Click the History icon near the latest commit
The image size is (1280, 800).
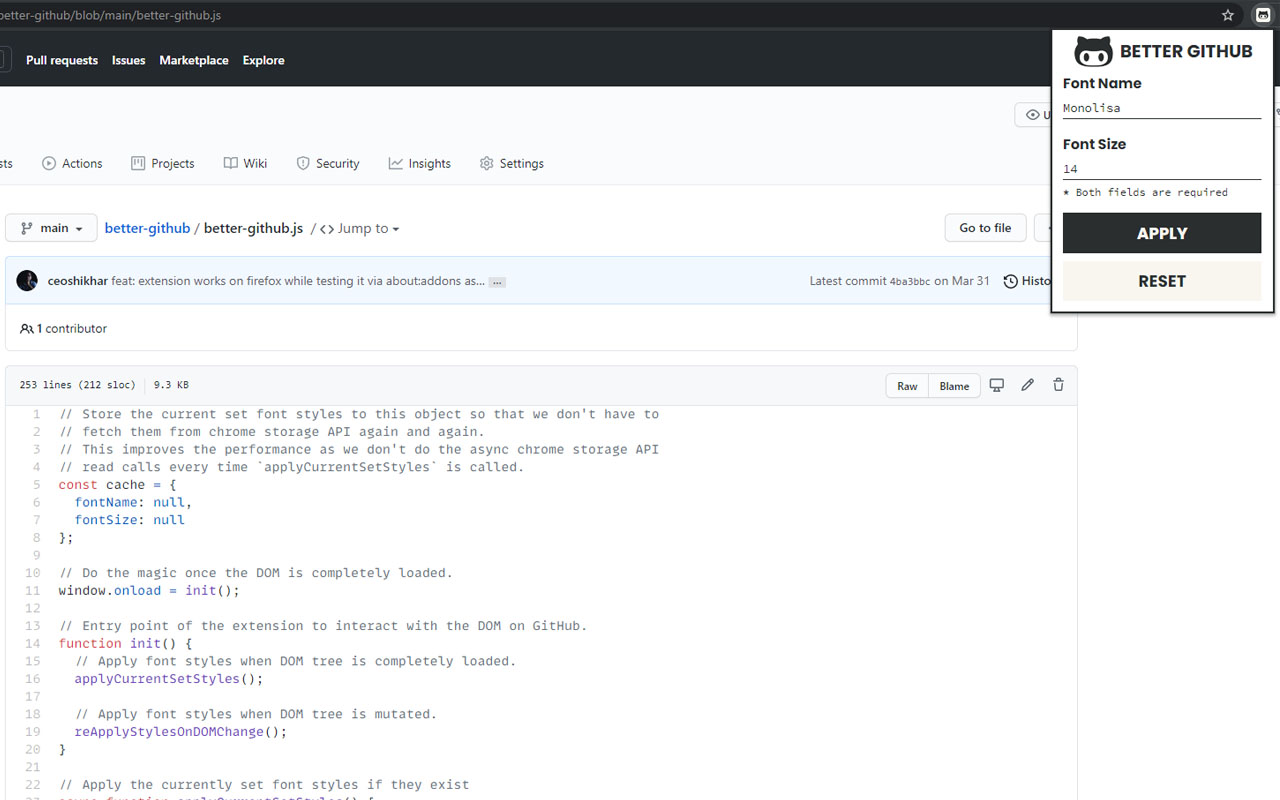[x=1009, y=281]
